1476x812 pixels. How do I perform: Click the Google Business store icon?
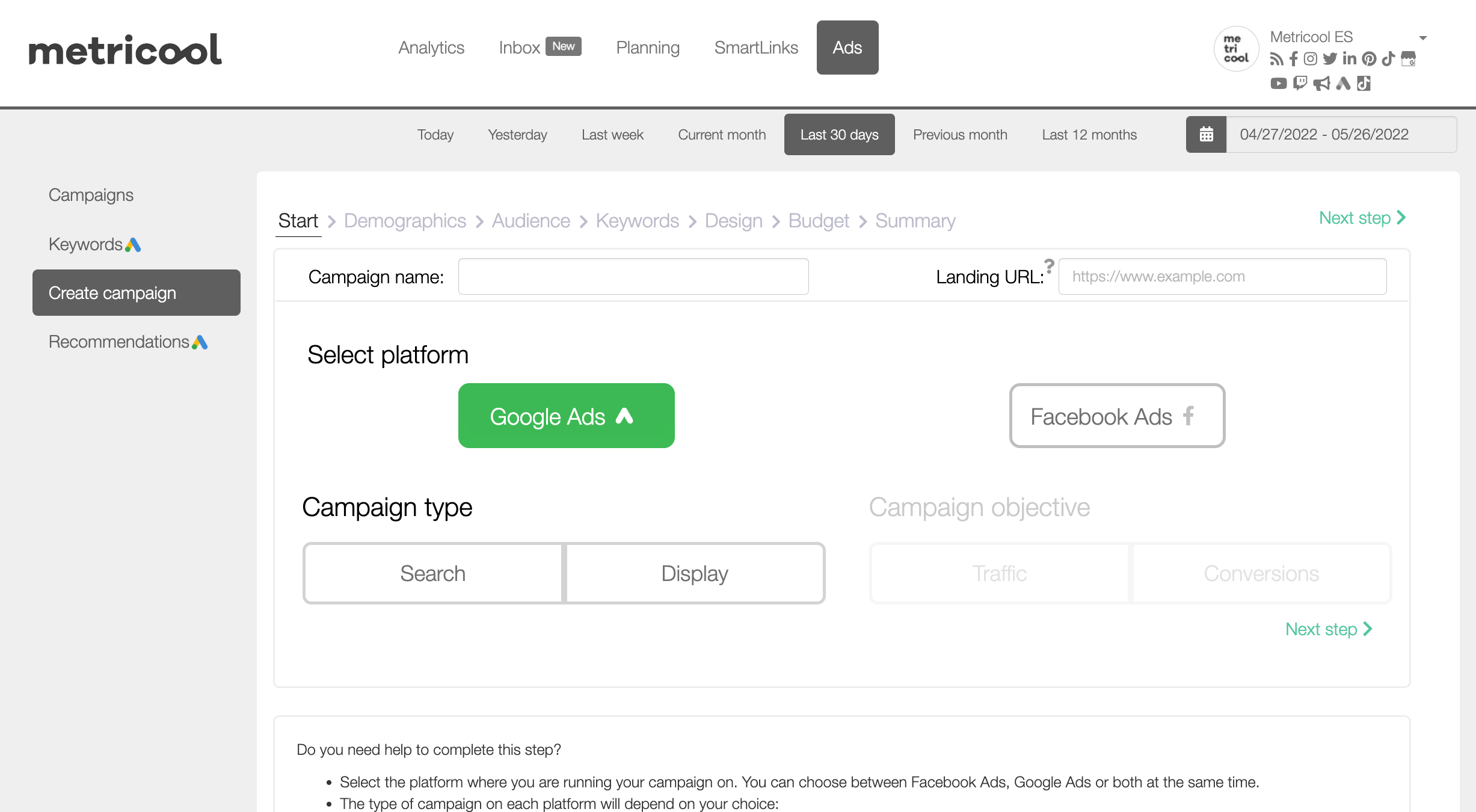[x=1409, y=59]
